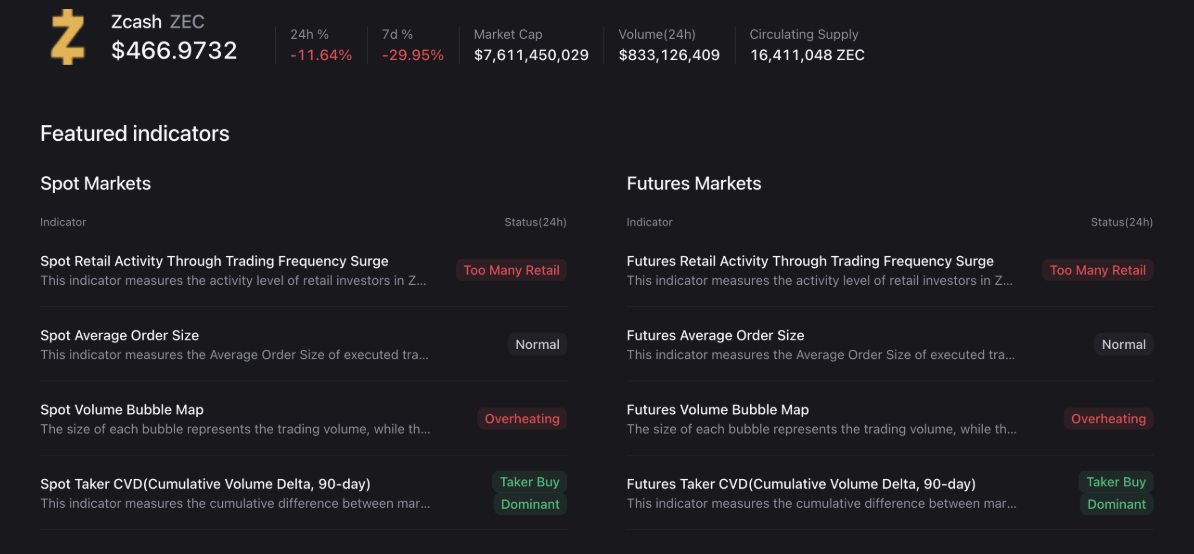Click the Circulating Supply figure
Image resolution: width=1194 pixels, height=554 pixels.
pyautogui.click(x=807, y=55)
